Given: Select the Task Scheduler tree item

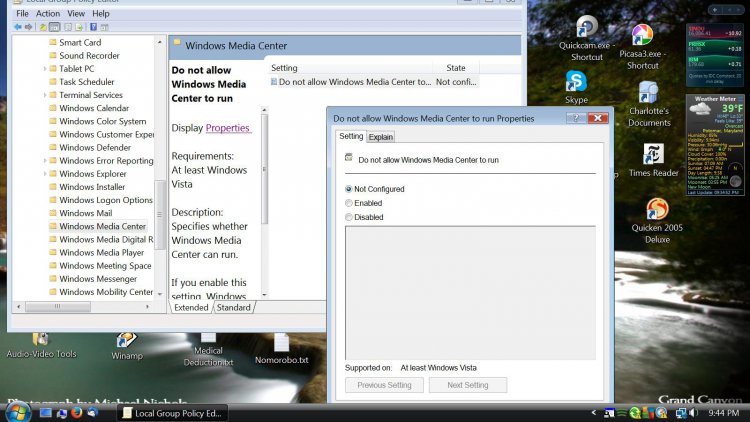Looking at the screenshot, I should coord(87,82).
